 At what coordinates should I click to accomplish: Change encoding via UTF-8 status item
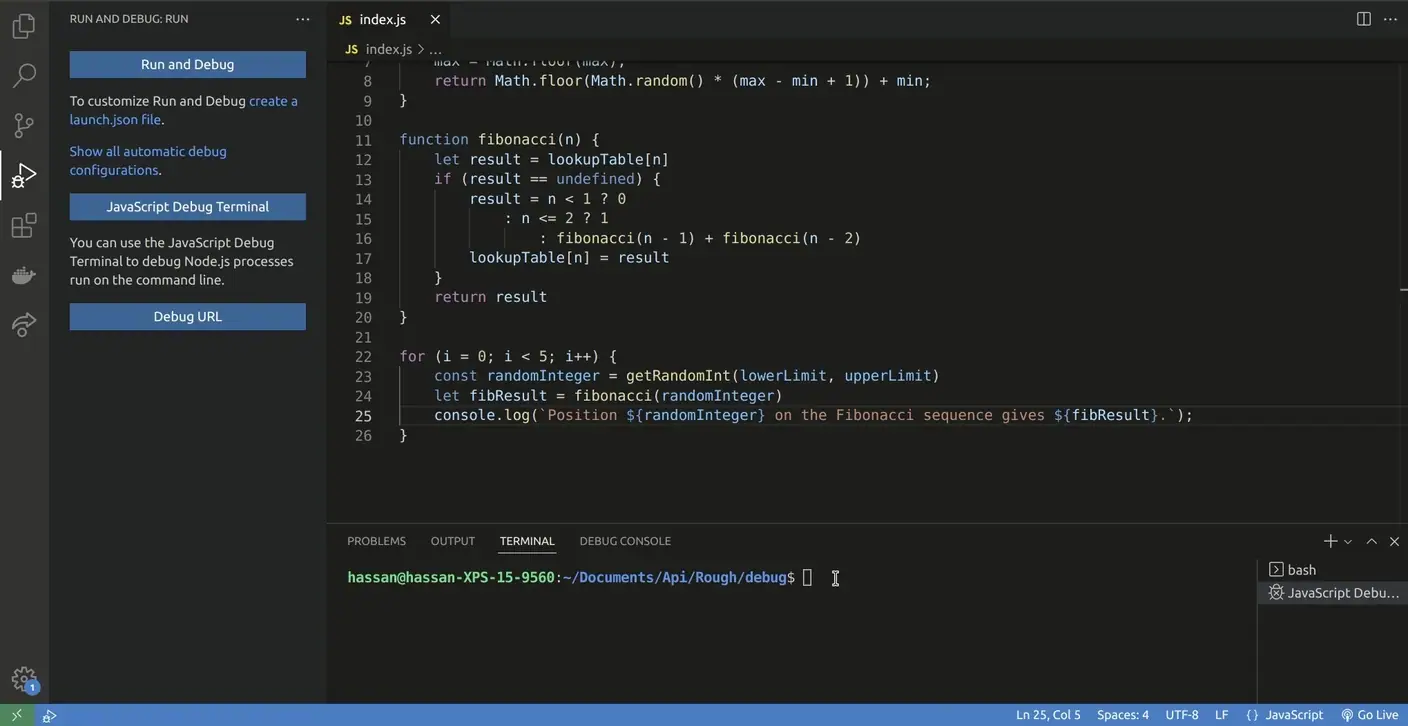pos(1182,715)
